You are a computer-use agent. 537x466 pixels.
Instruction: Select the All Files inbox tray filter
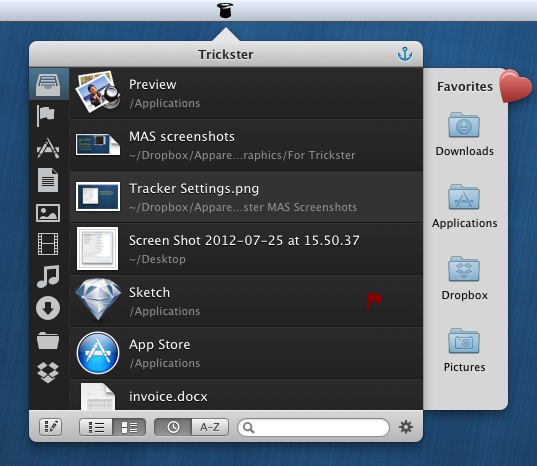(x=48, y=84)
